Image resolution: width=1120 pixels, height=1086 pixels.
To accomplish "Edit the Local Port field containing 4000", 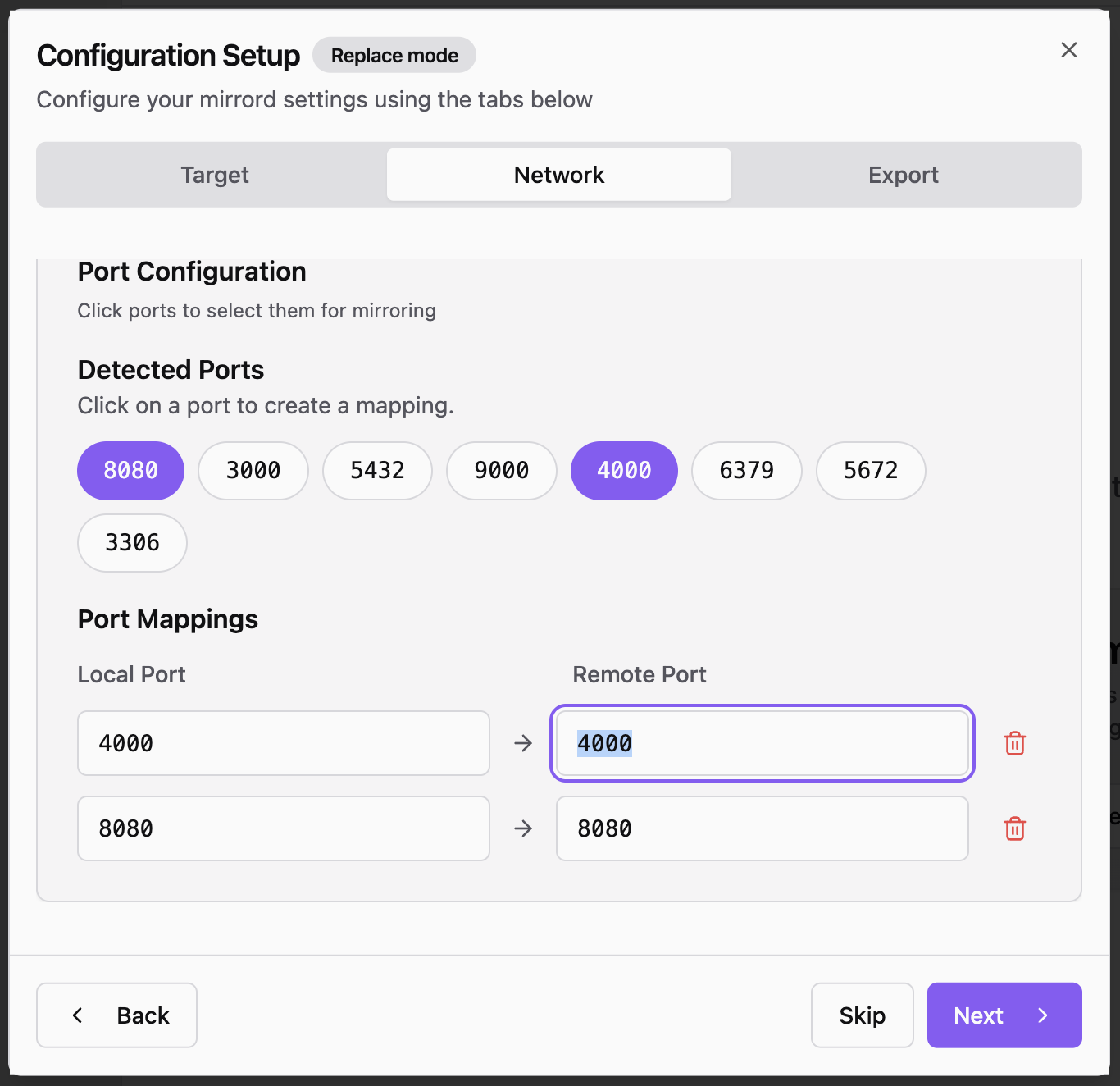I will pyautogui.click(x=283, y=743).
